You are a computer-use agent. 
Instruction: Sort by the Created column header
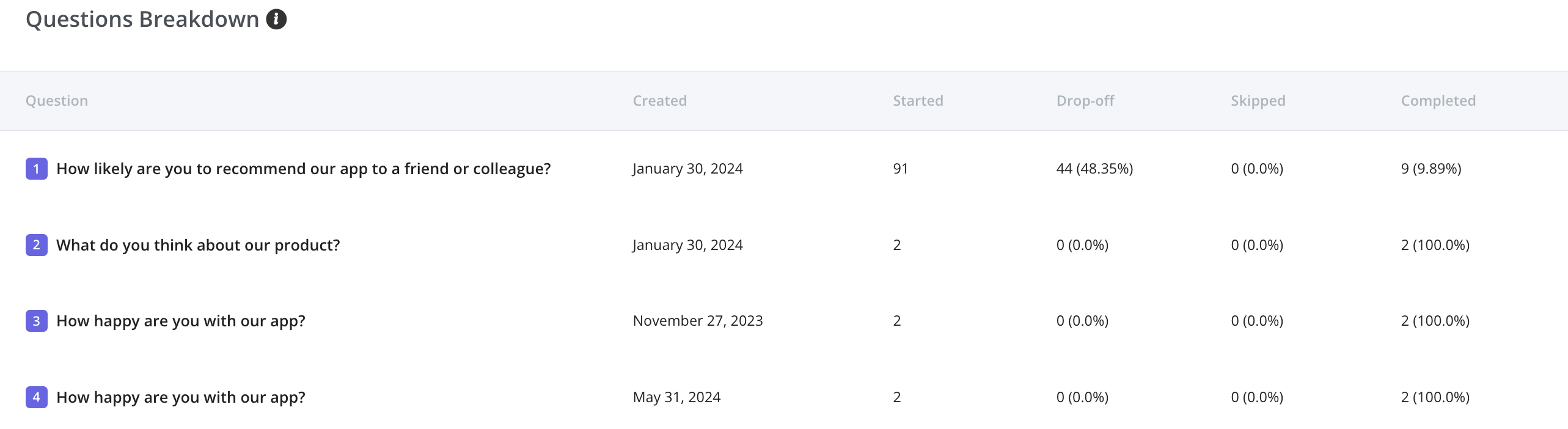tap(660, 101)
